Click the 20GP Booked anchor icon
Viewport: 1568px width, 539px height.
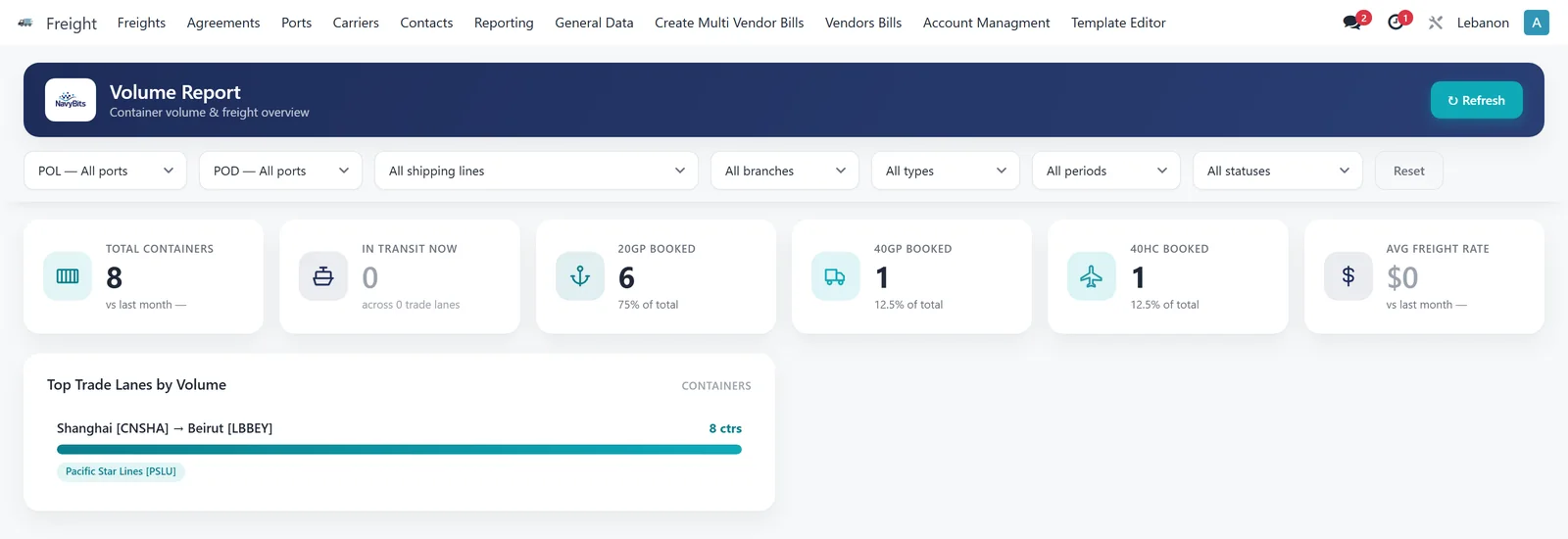[x=580, y=276]
